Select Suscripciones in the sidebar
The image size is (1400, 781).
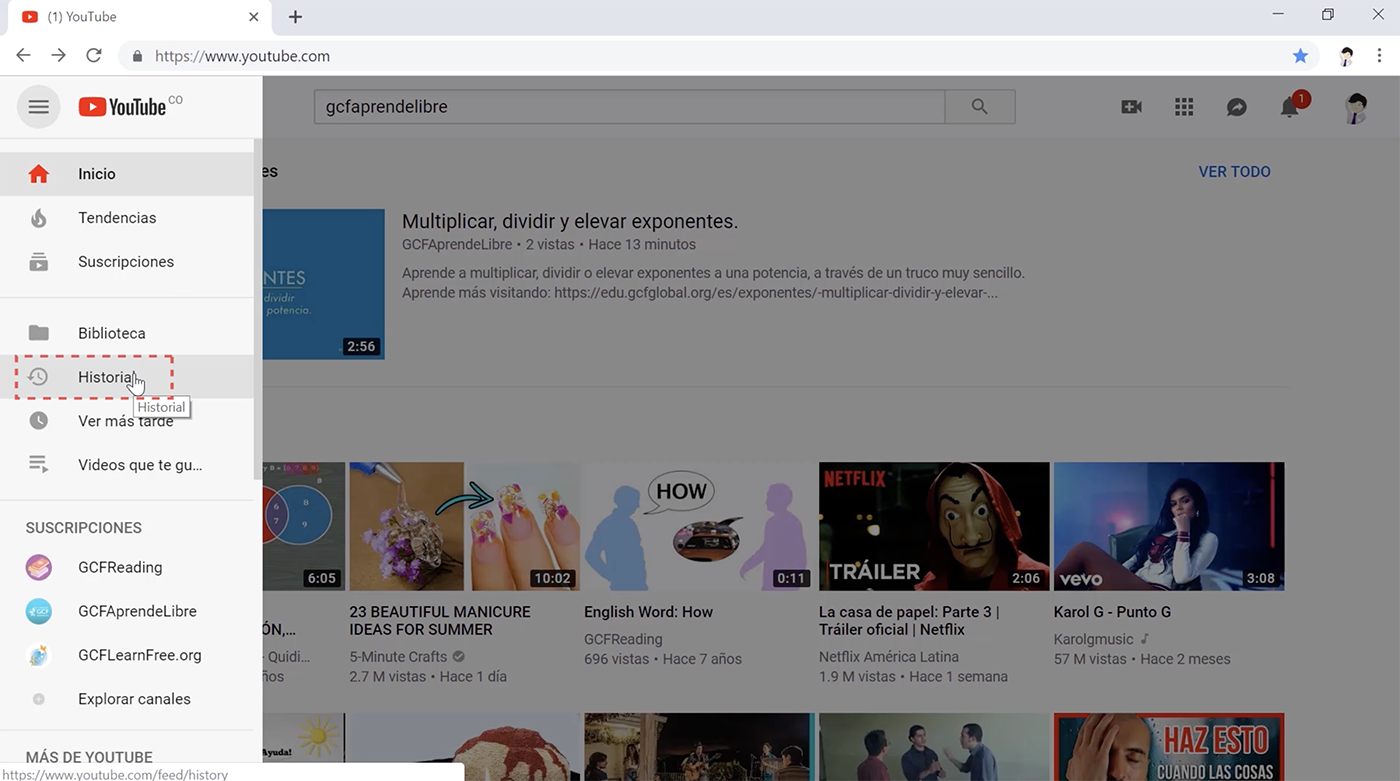pos(127,262)
